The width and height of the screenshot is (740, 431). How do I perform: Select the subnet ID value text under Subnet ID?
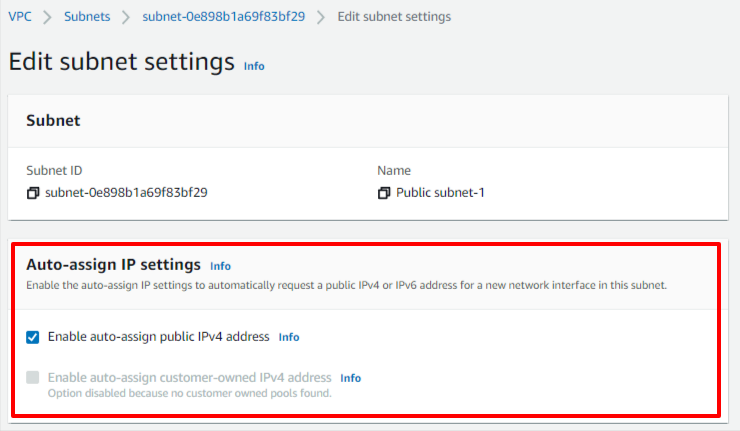pos(126,193)
